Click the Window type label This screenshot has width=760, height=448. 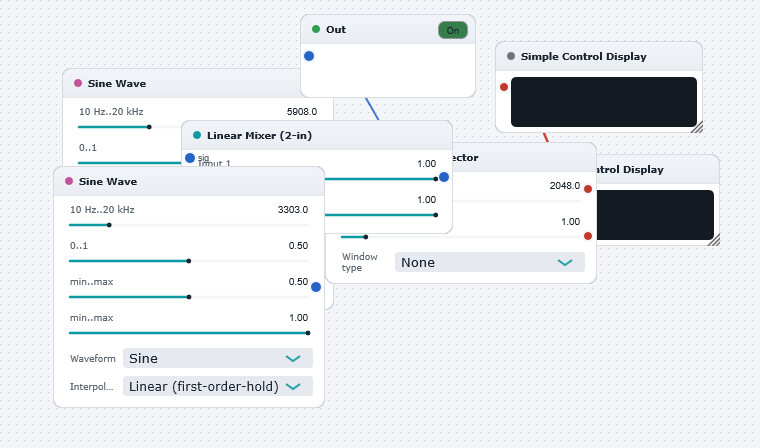pyautogui.click(x=360, y=262)
